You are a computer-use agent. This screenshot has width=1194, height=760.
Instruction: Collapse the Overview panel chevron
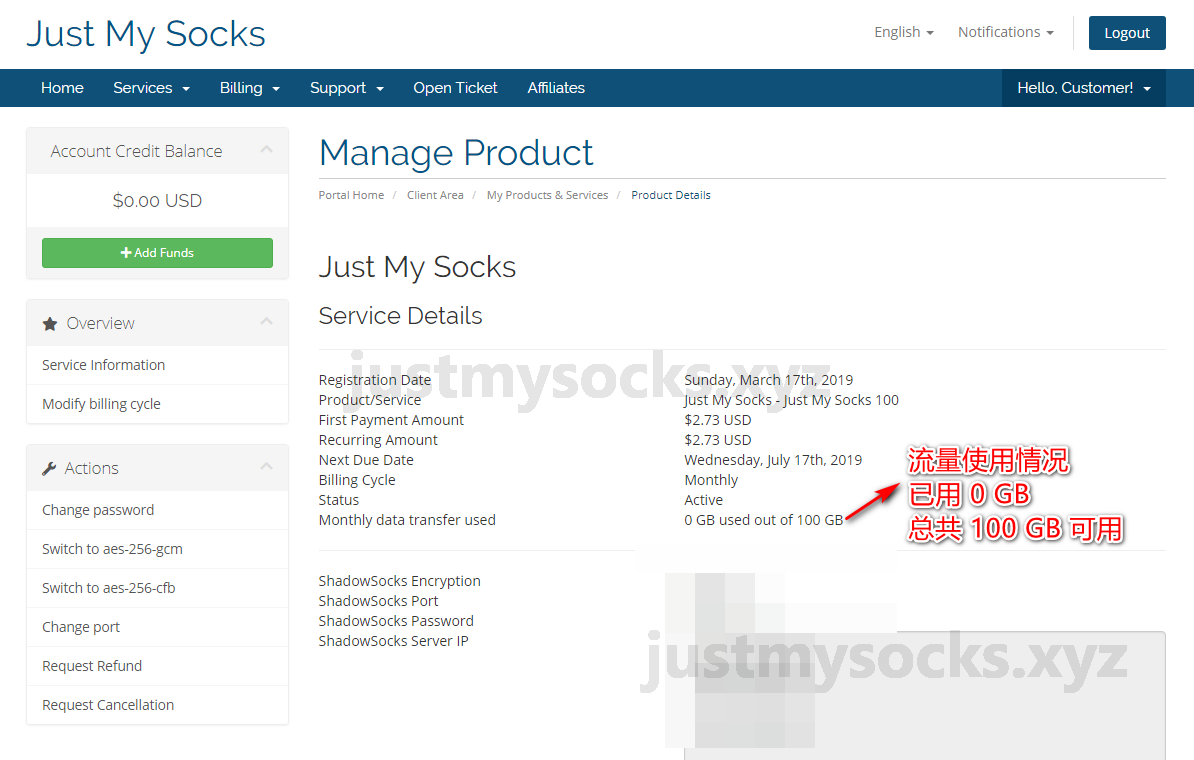(x=266, y=322)
